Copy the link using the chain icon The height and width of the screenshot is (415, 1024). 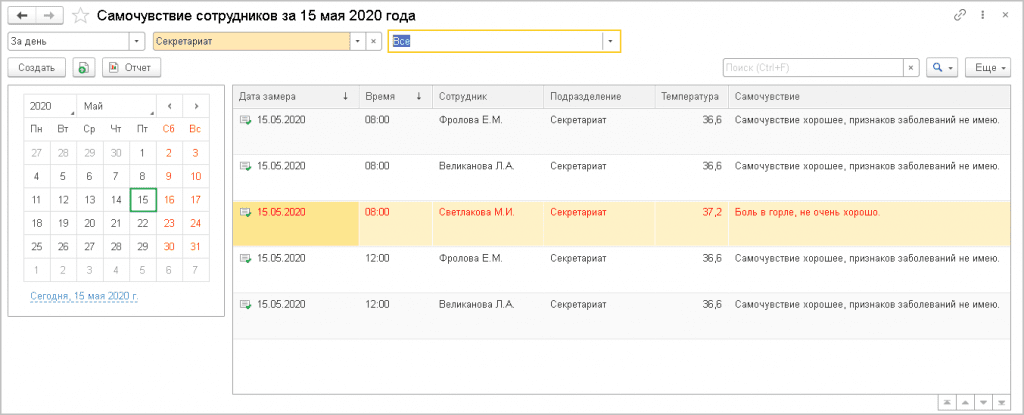tap(961, 16)
